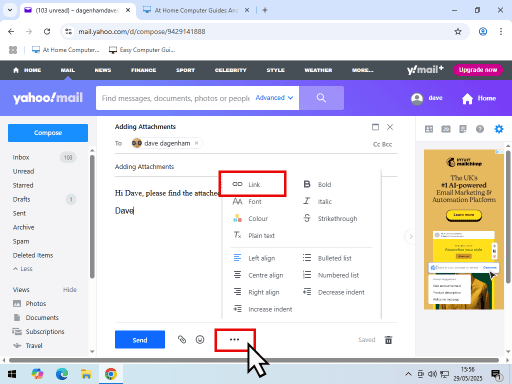
Task: Open the calendar icon in right panel
Action: click(x=446, y=129)
